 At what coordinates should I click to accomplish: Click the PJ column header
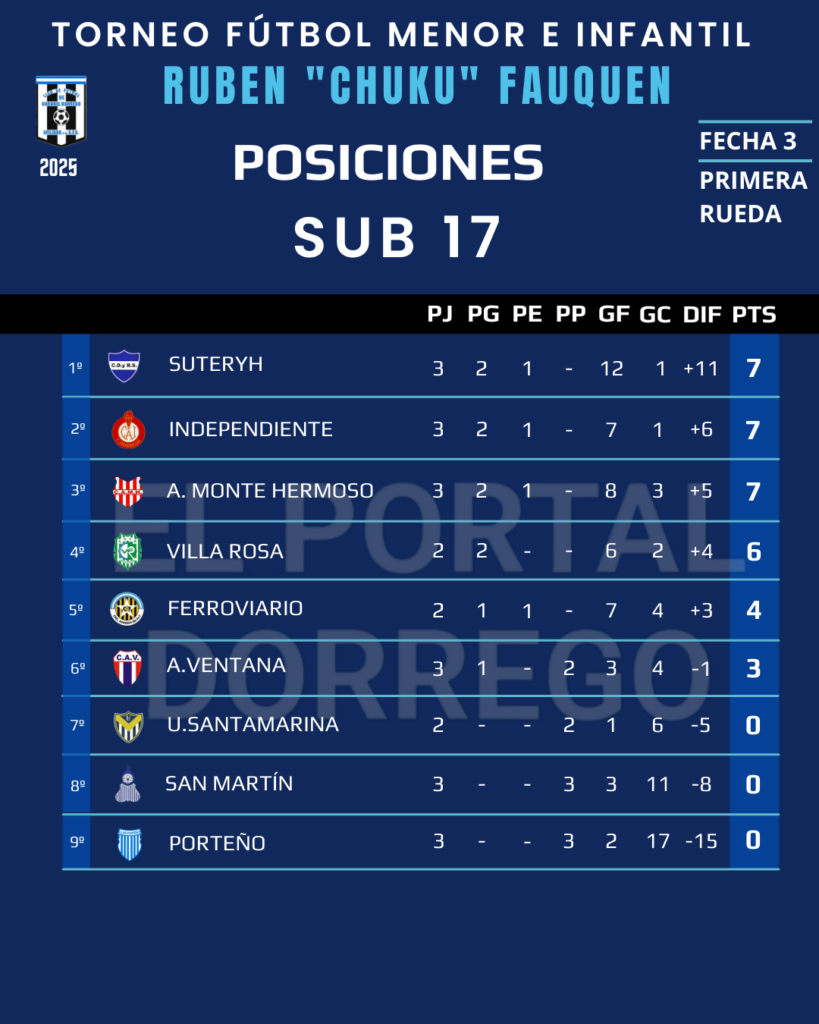(439, 314)
